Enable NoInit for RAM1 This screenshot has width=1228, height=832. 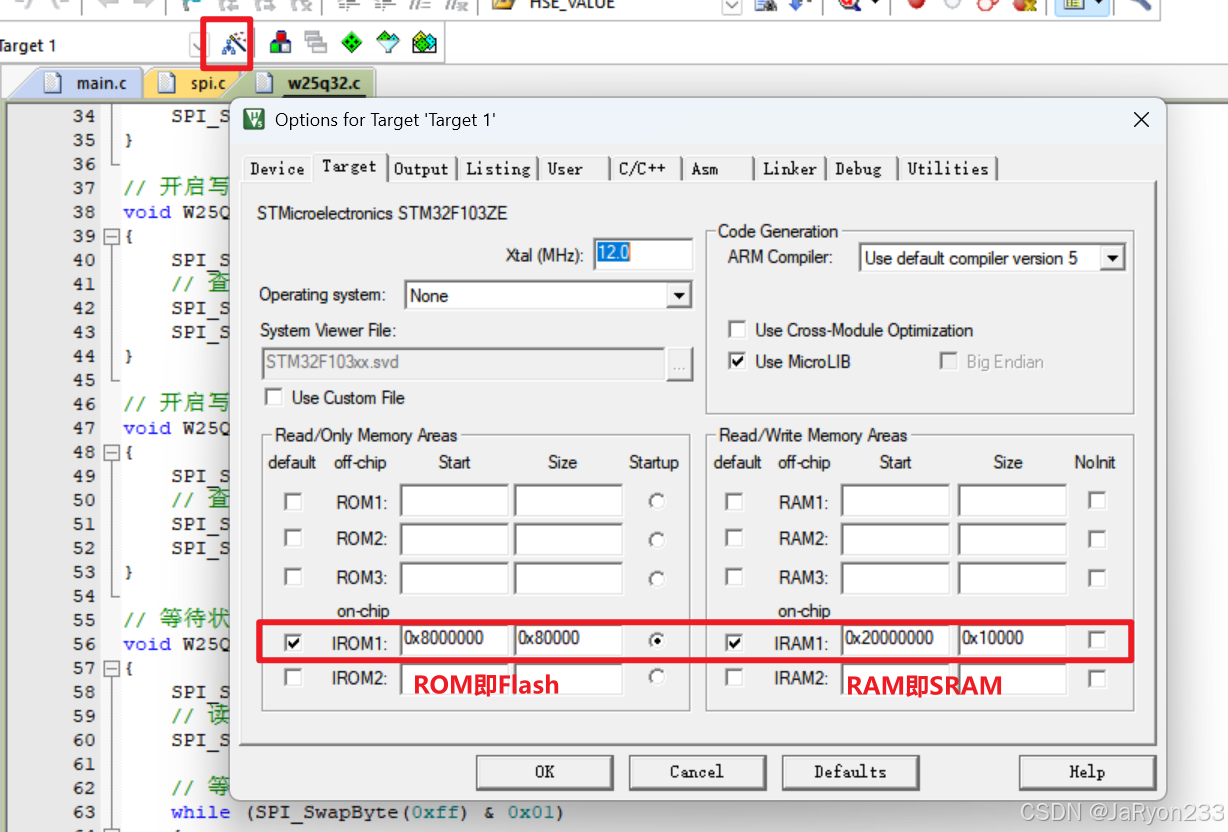(1097, 500)
